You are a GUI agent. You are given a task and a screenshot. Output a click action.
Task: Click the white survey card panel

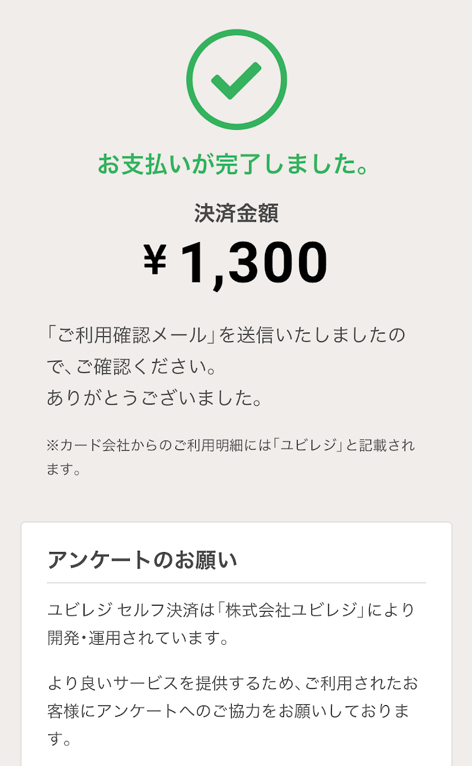tap(236, 644)
